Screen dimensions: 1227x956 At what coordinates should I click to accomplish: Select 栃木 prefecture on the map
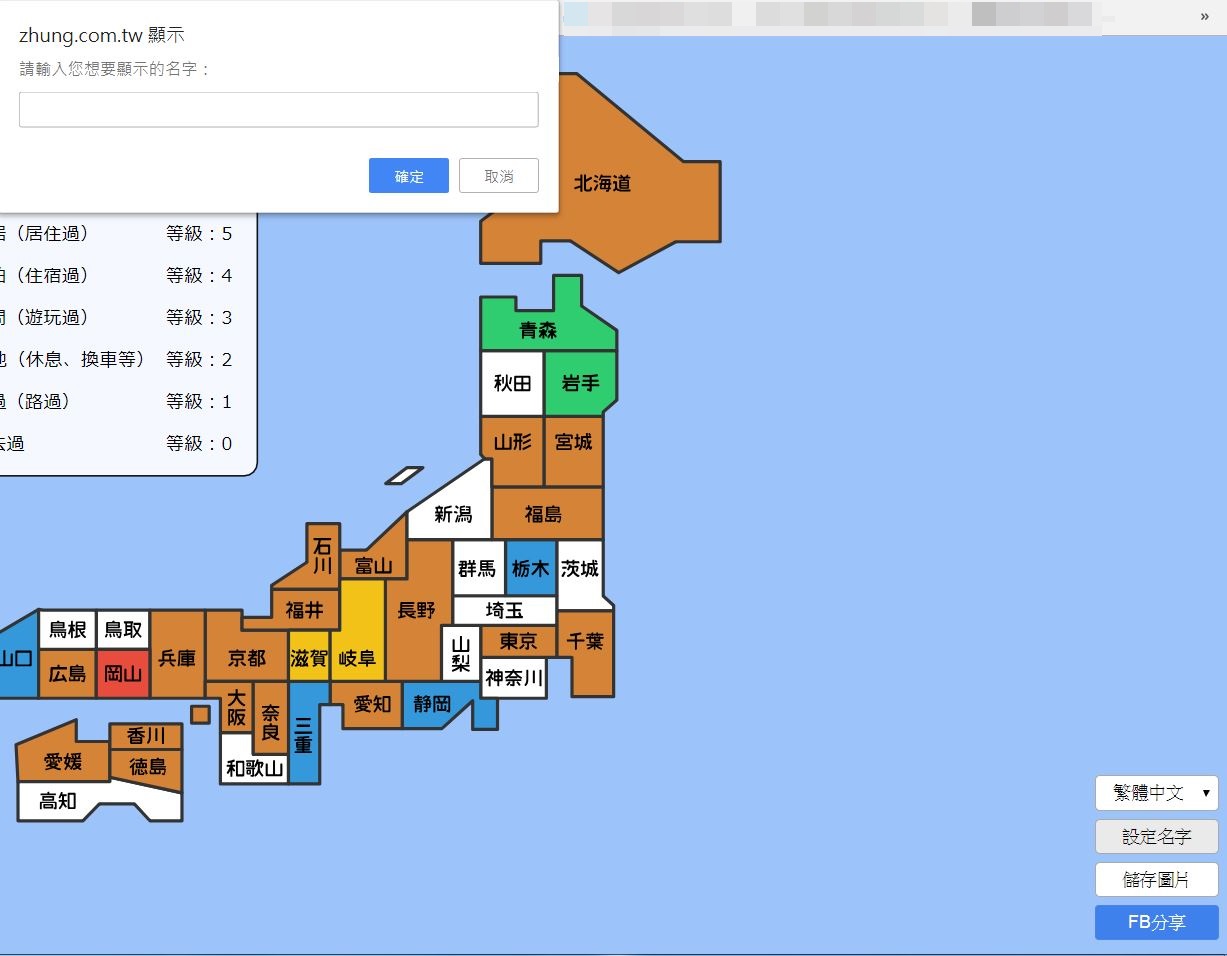[x=531, y=568]
